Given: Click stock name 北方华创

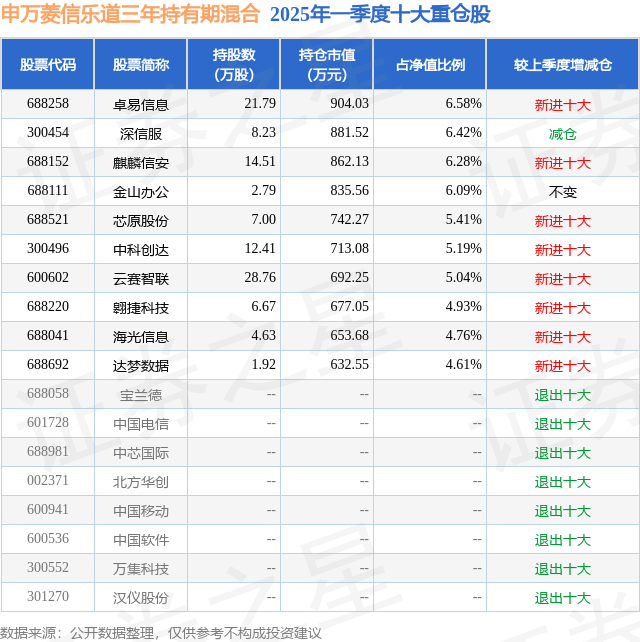Looking at the screenshot, I should coord(141,483).
